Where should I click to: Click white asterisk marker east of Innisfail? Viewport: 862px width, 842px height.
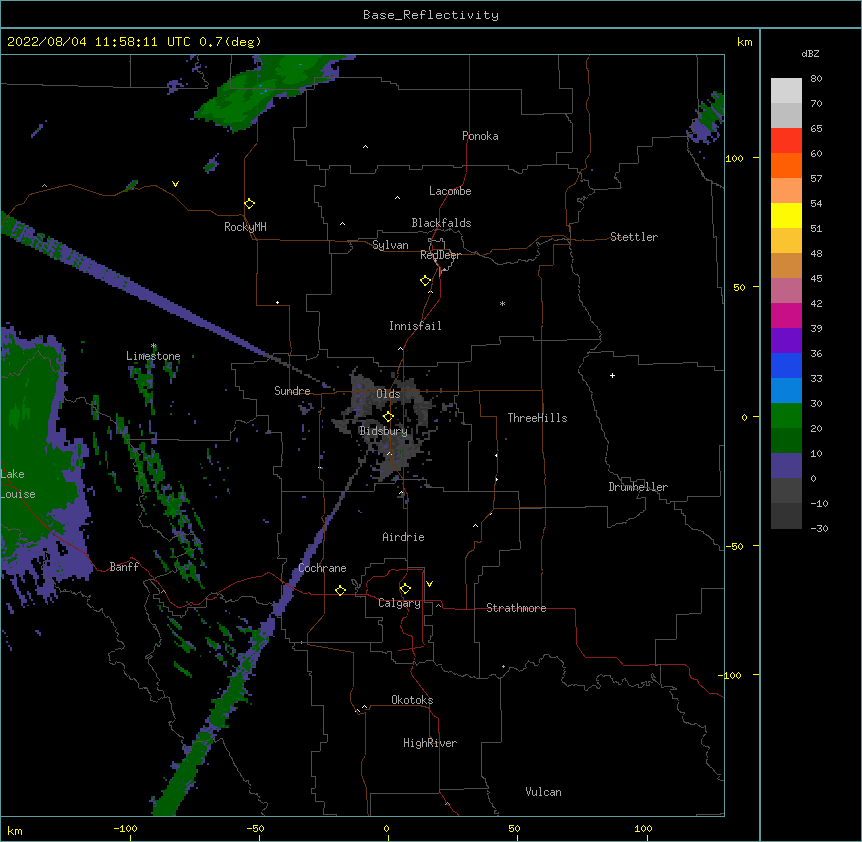(x=502, y=303)
